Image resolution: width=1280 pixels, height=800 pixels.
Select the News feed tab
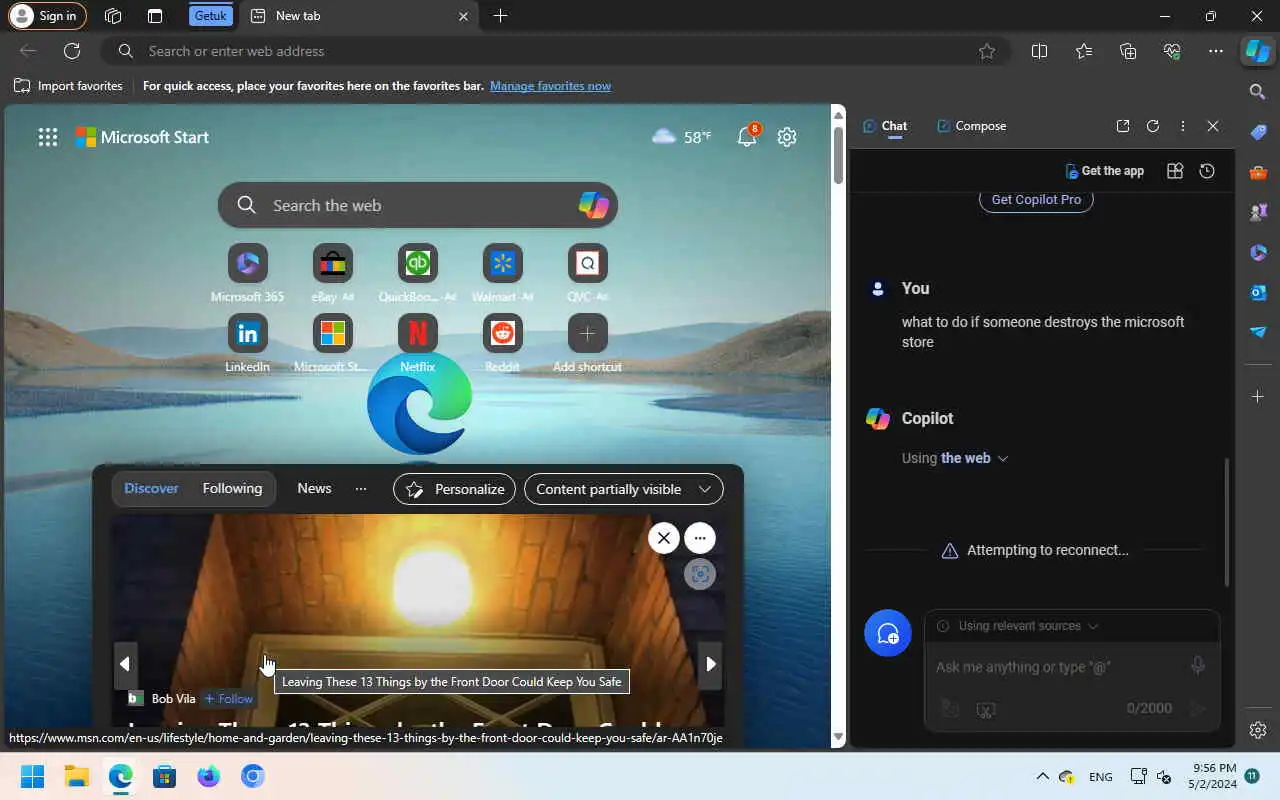314,489
